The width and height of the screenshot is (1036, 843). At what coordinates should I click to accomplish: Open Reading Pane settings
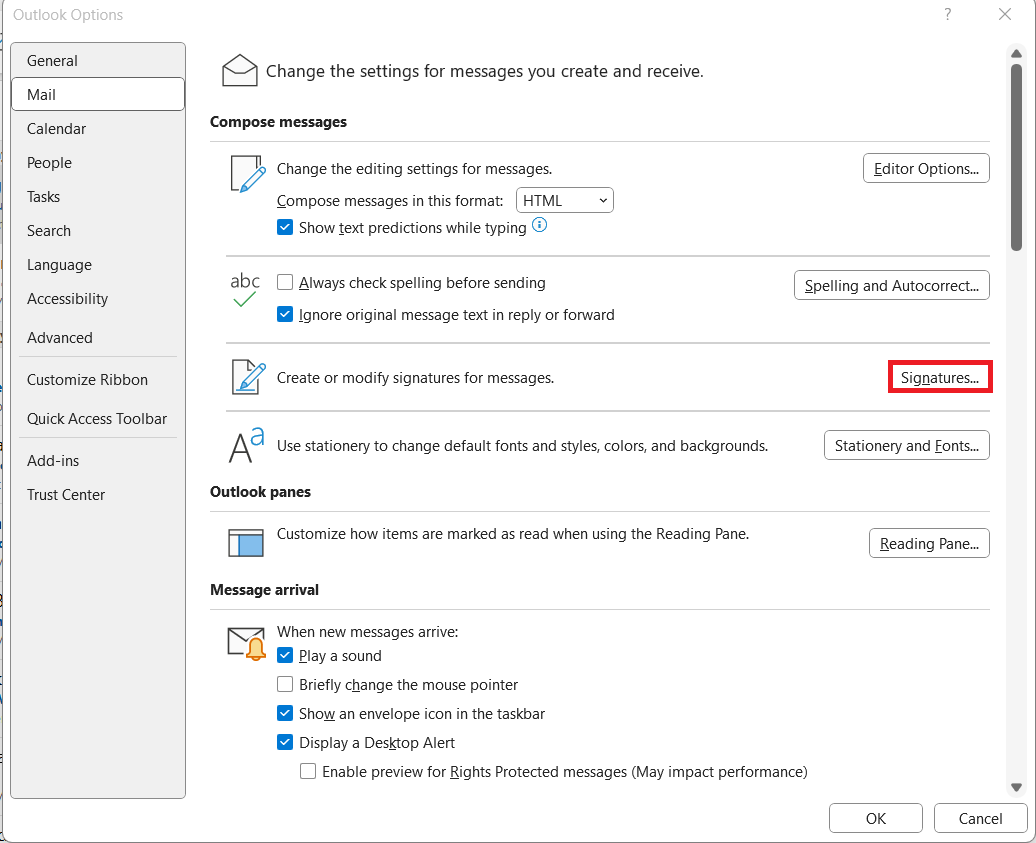coord(929,543)
